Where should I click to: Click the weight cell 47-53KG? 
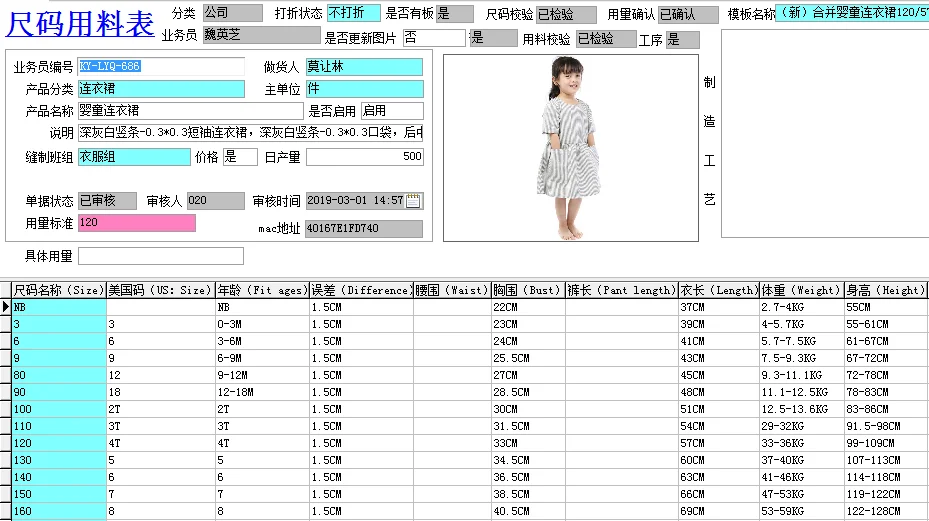click(x=802, y=494)
